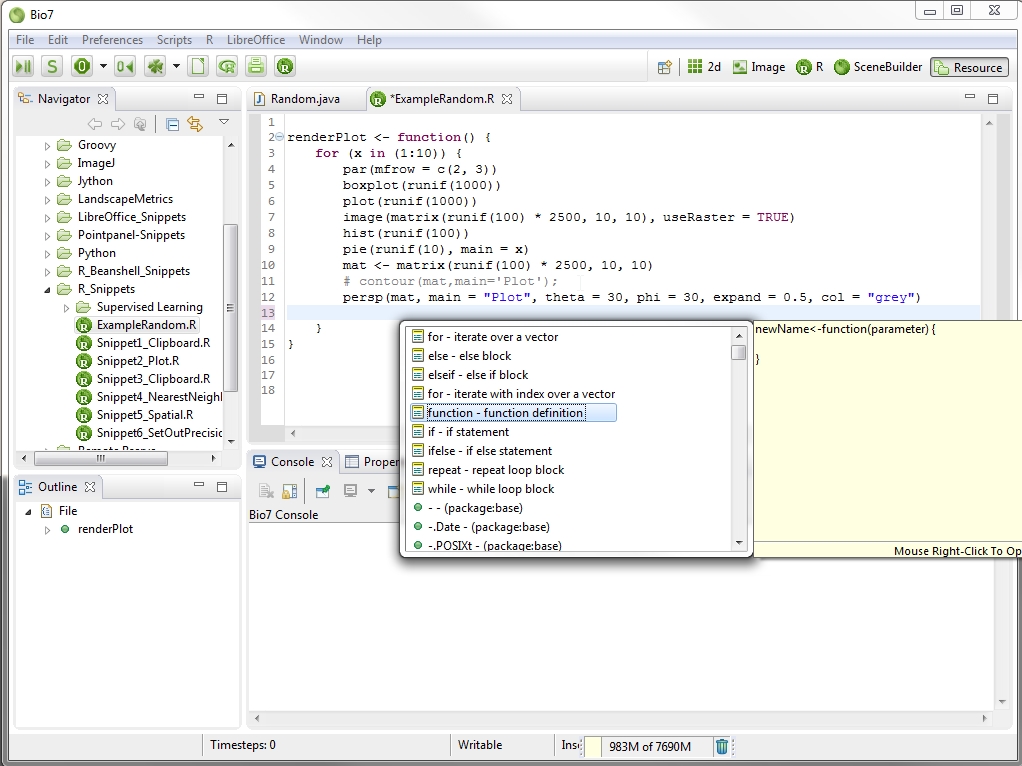This screenshot has width=1022, height=766.
Task: Click the Navigator Back arrow icon
Action: [x=95, y=124]
